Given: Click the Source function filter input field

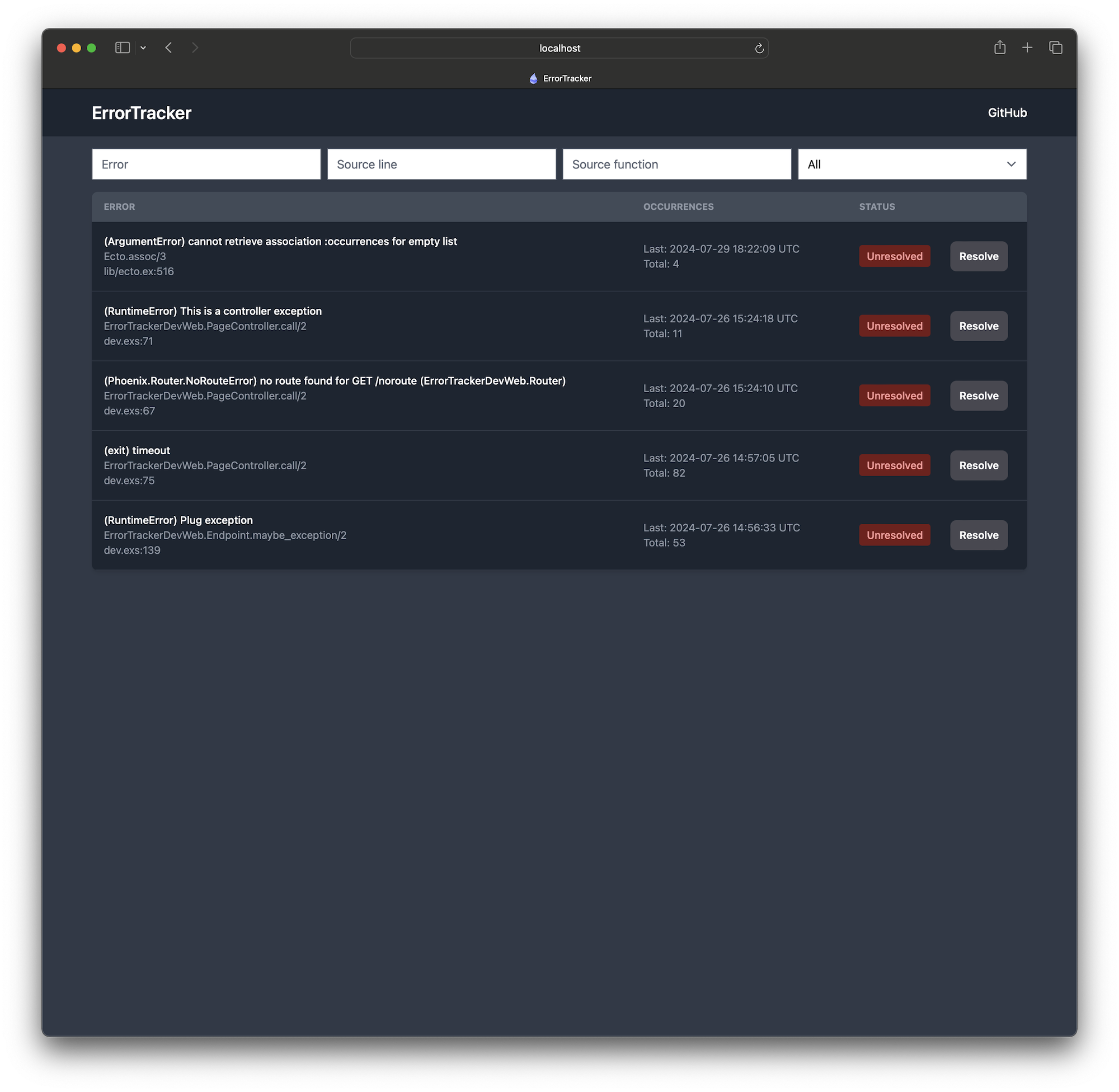Looking at the screenshot, I should (676, 163).
